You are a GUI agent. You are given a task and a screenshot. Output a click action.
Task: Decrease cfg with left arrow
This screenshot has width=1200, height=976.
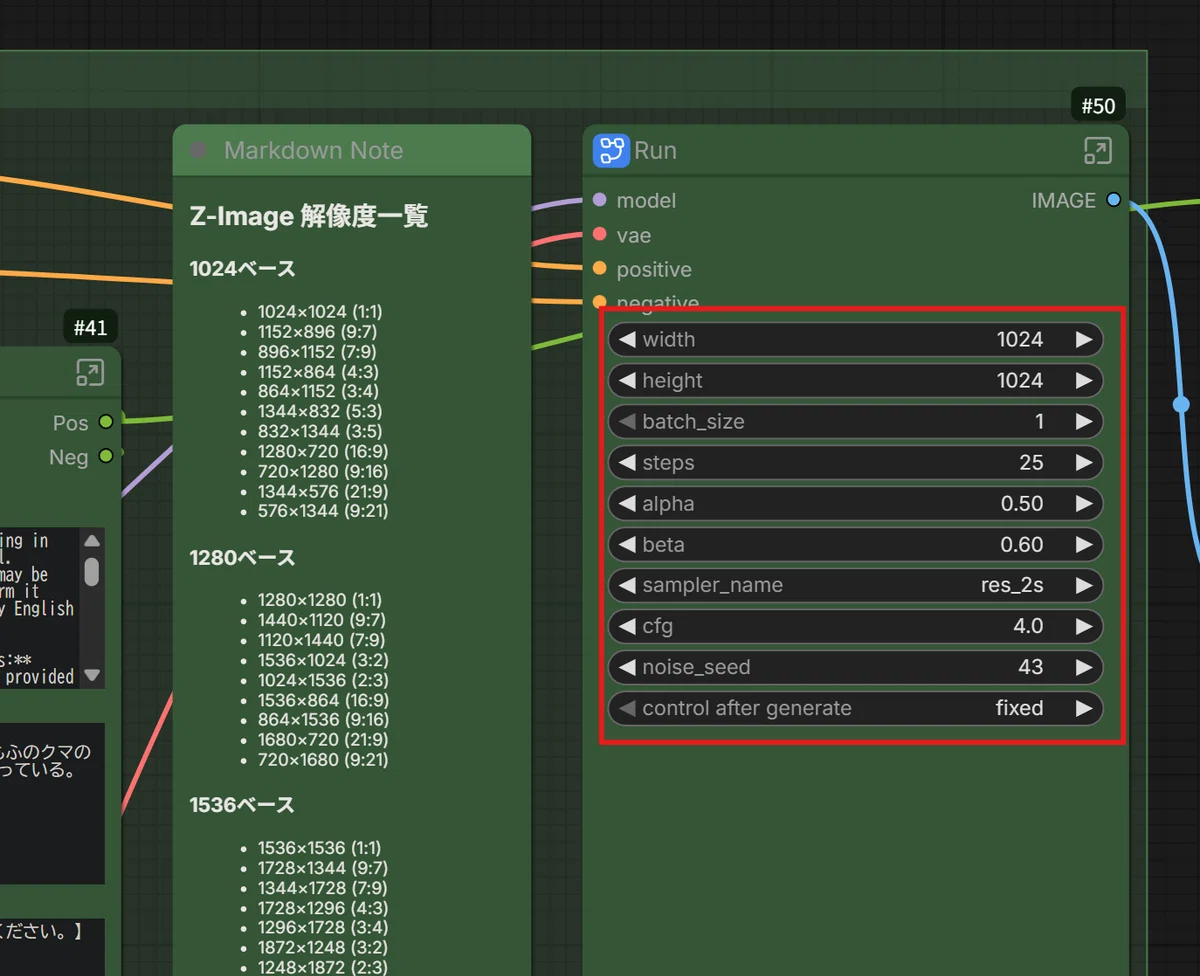pyautogui.click(x=626, y=626)
